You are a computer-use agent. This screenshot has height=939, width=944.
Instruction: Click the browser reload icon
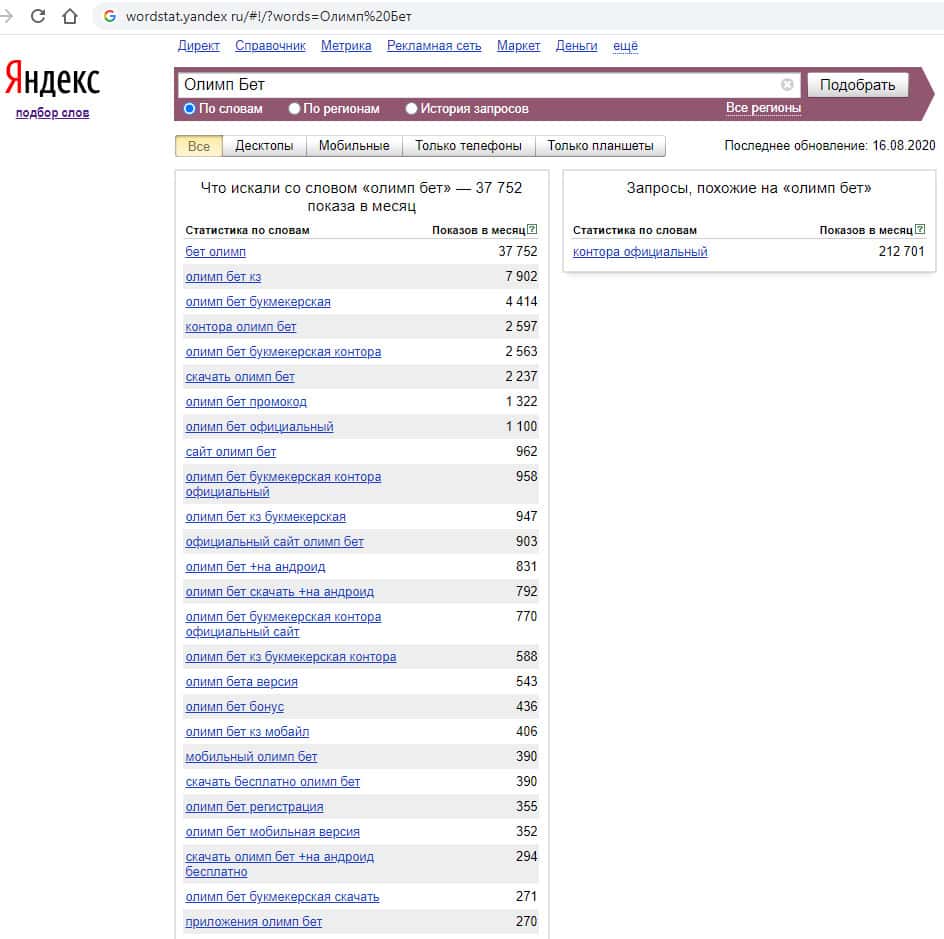click(38, 16)
